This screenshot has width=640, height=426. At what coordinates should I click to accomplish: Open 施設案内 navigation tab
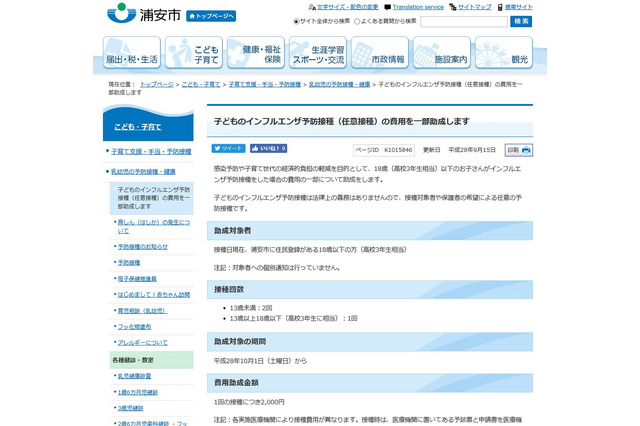(x=442, y=53)
